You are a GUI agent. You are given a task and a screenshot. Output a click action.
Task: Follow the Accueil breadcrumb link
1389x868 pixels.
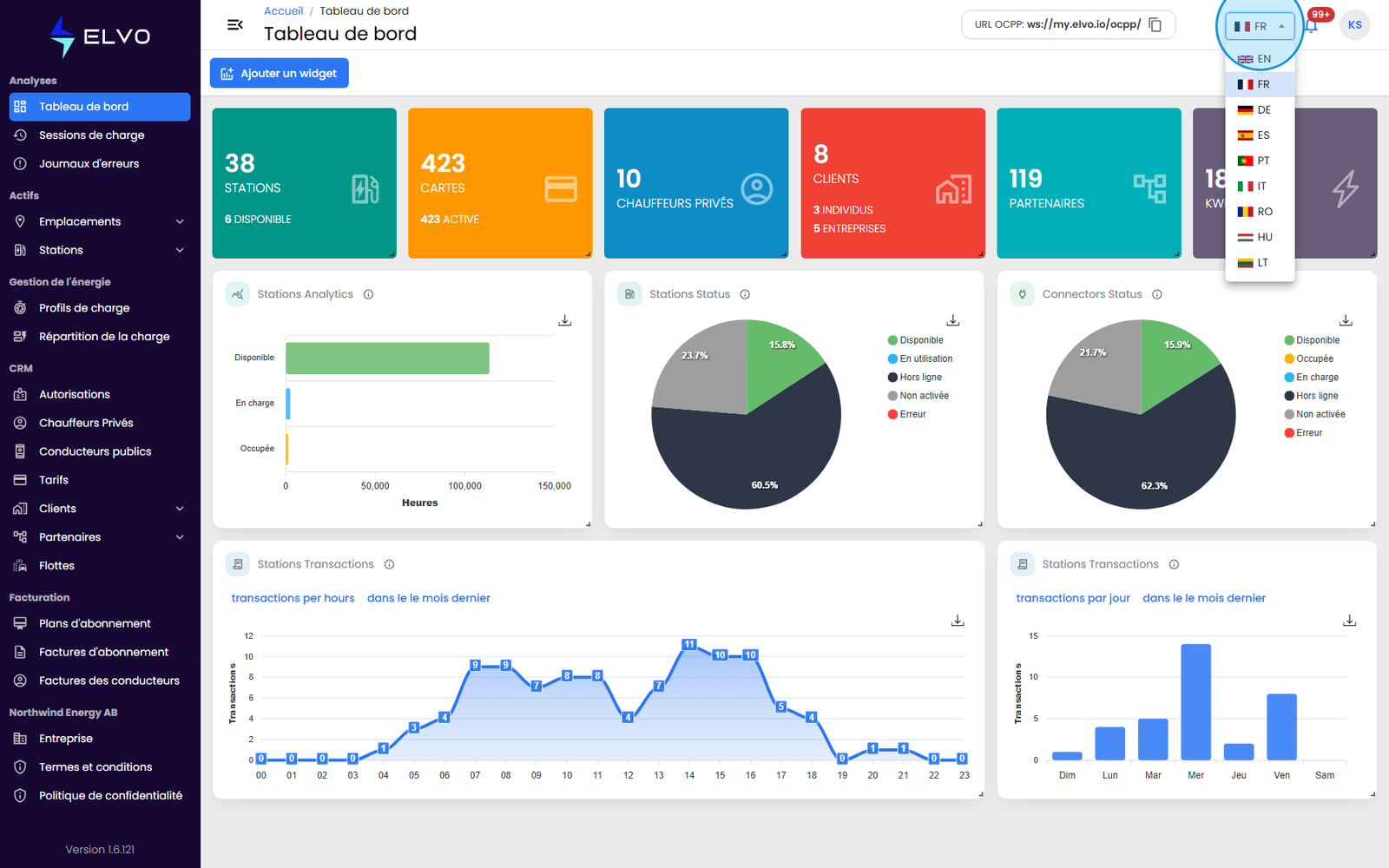(283, 11)
